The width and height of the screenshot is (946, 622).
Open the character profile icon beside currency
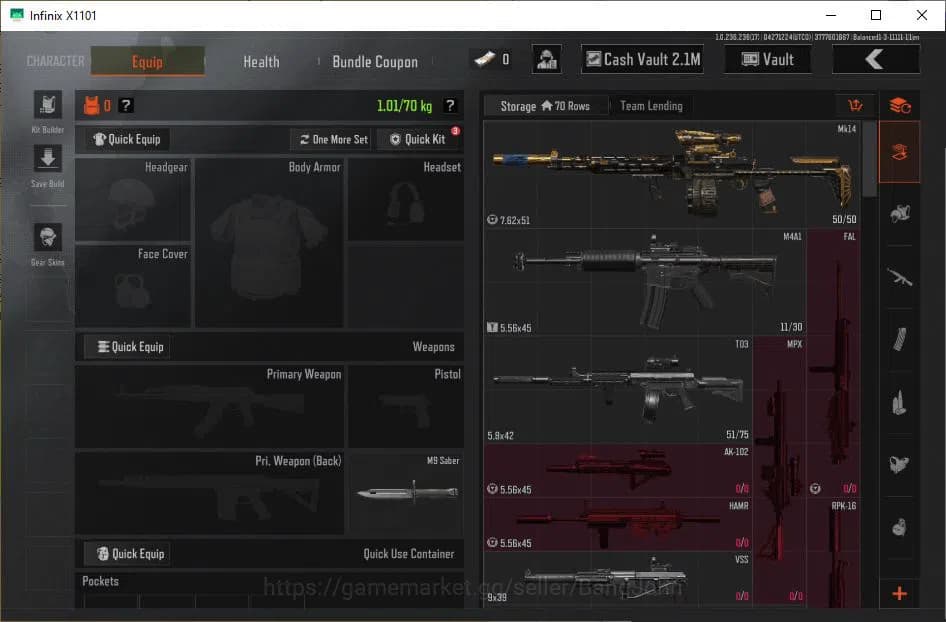click(546, 60)
